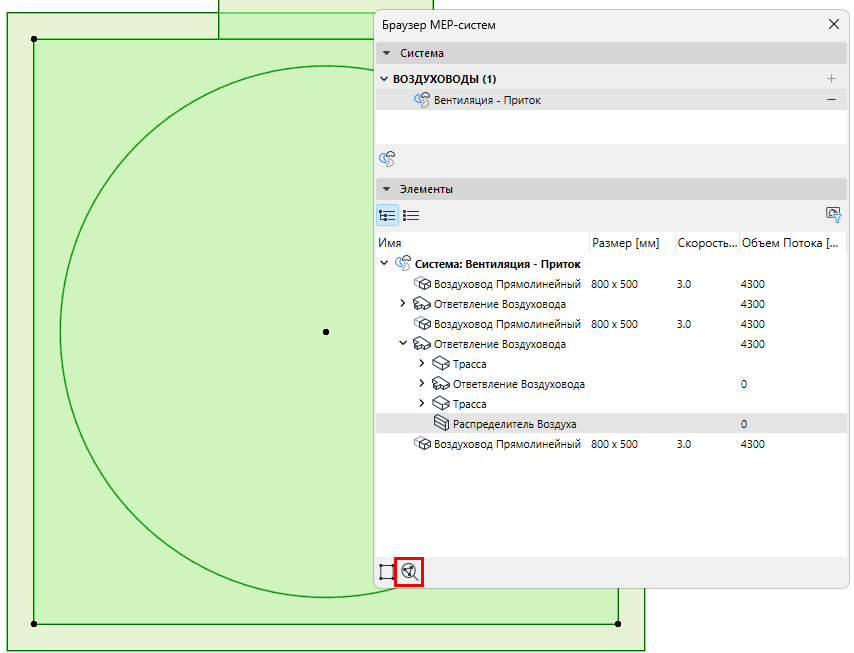Switch to flat list view

[x=411, y=216]
